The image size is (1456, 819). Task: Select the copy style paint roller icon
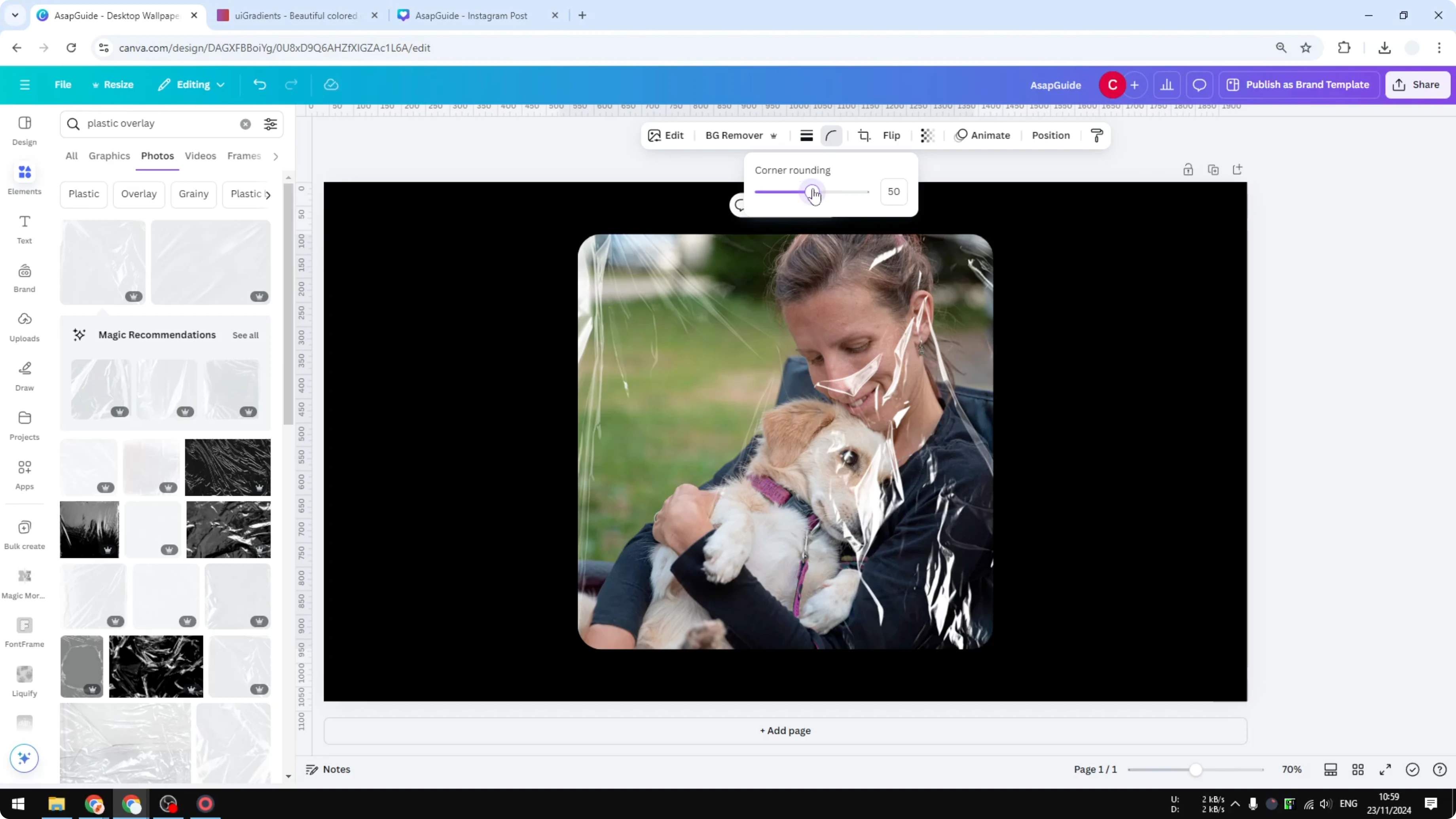[1096, 136]
